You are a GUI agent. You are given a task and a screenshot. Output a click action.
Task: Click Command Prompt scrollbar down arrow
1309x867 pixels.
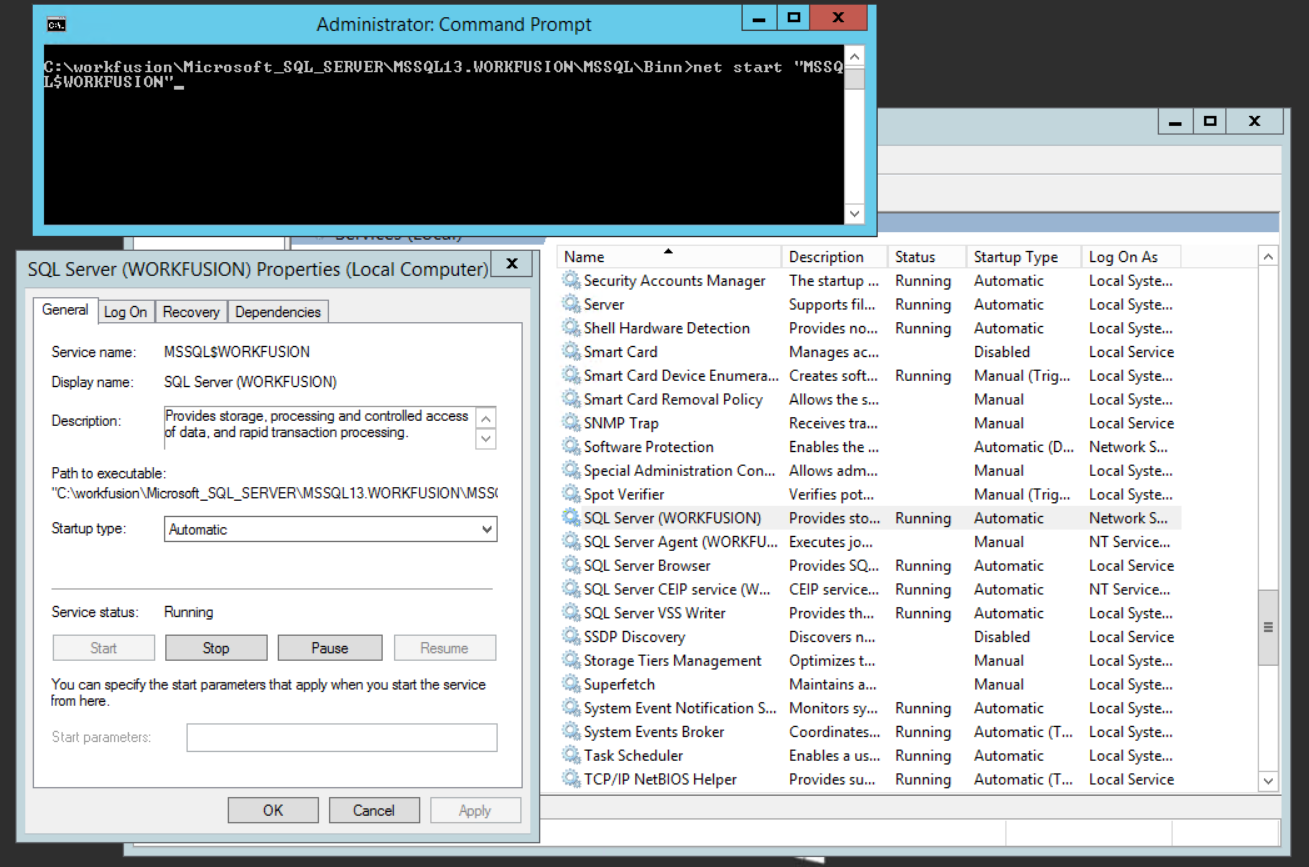[854, 213]
